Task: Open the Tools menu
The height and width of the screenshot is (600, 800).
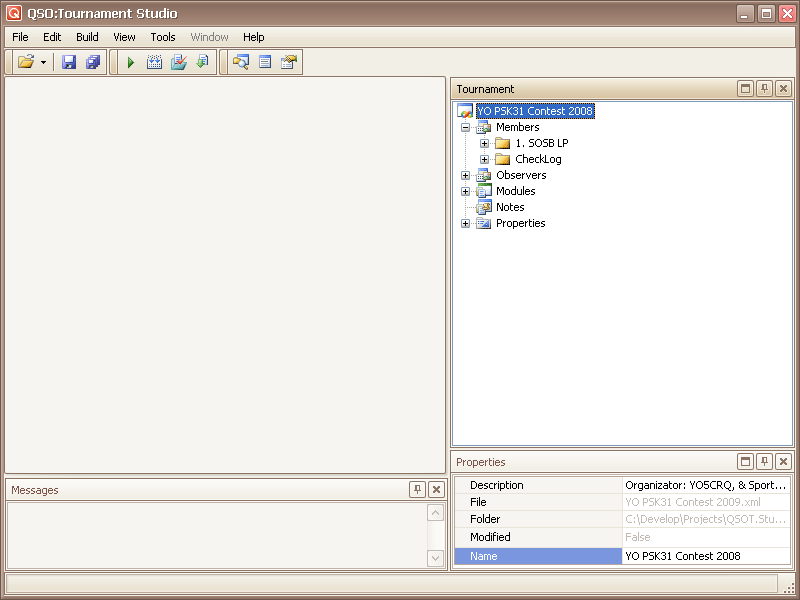Action: (x=163, y=37)
